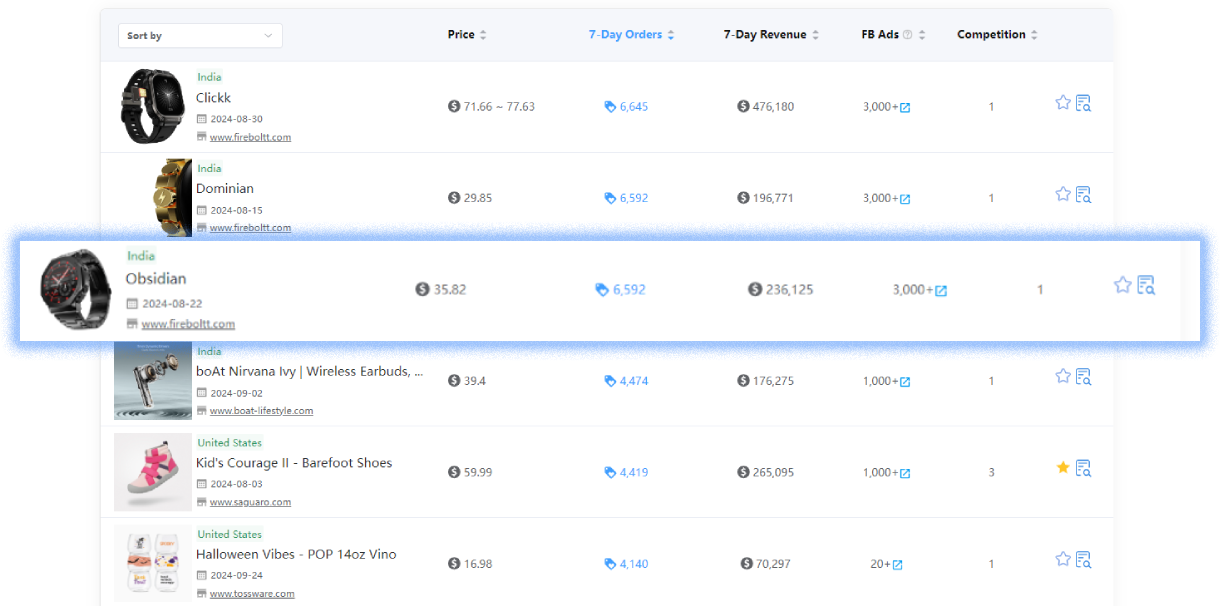Open FB Ads external link icon for Dominian

tap(905, 199)
